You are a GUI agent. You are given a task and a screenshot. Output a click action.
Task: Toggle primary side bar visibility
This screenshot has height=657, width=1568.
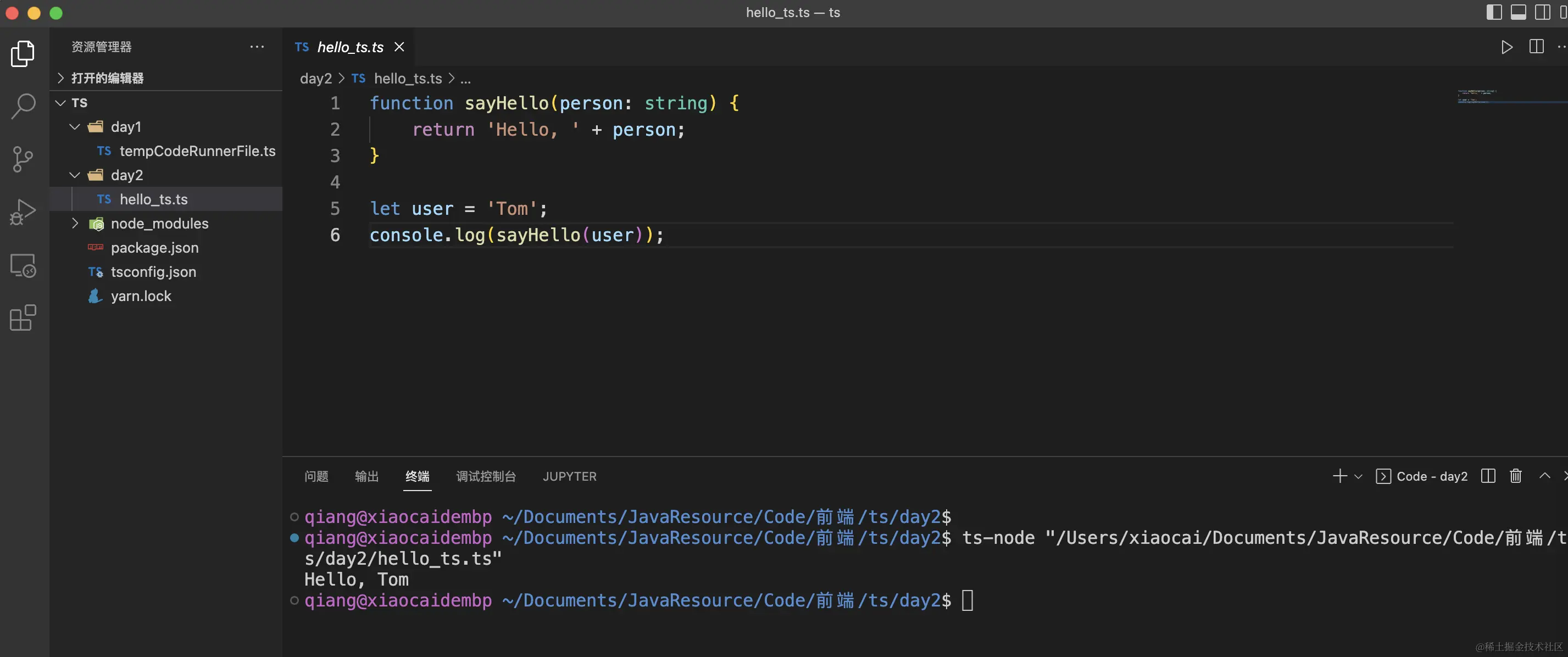click(1494, 12)
